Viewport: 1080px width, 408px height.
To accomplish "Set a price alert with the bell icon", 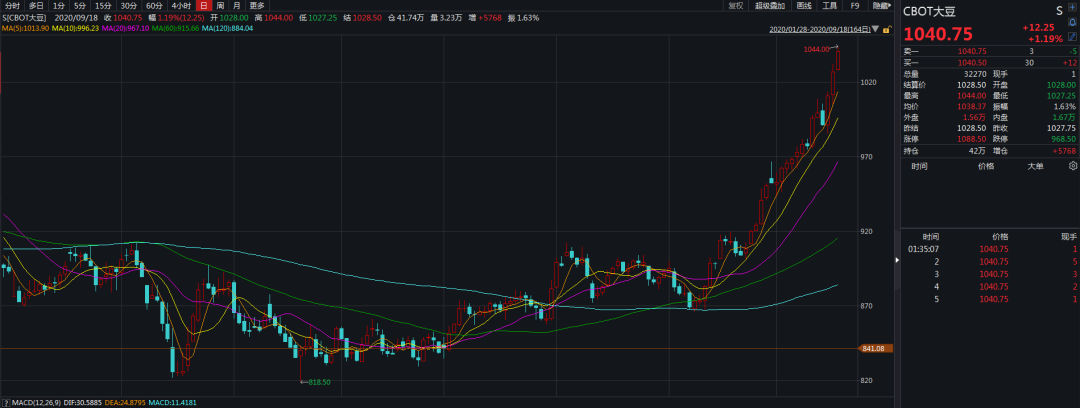I will [1072, 22].
